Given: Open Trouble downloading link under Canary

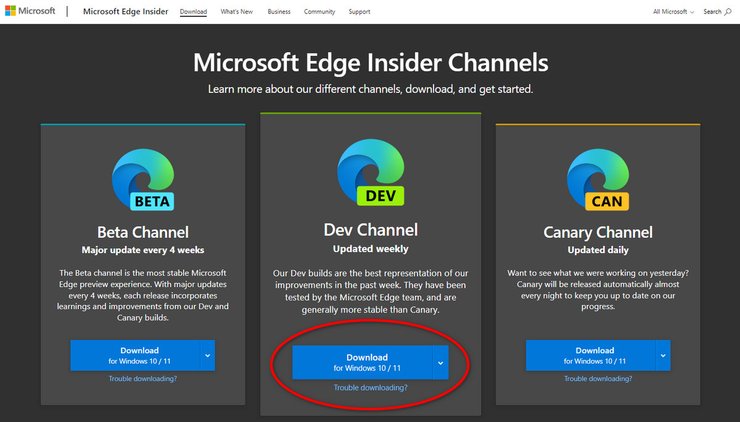Looking at the screenshot, I should coord(598,379).
